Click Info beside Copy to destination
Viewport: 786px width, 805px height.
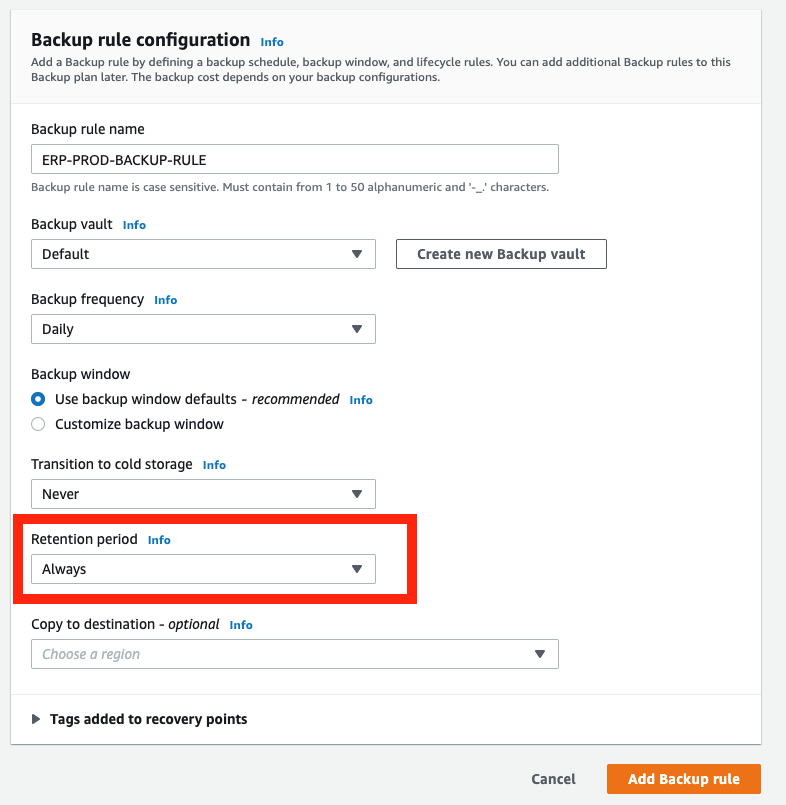point(240,624)
